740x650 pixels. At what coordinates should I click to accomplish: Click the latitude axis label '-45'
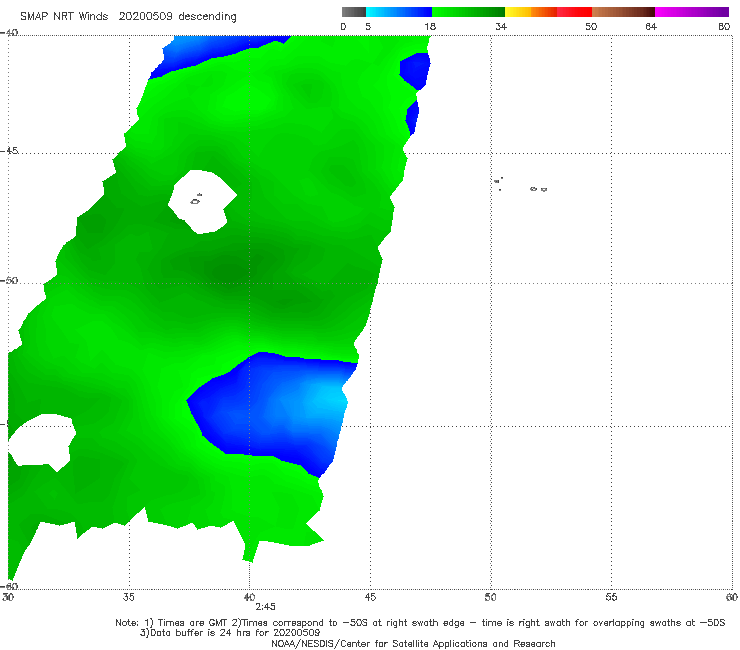coord(10,151)
